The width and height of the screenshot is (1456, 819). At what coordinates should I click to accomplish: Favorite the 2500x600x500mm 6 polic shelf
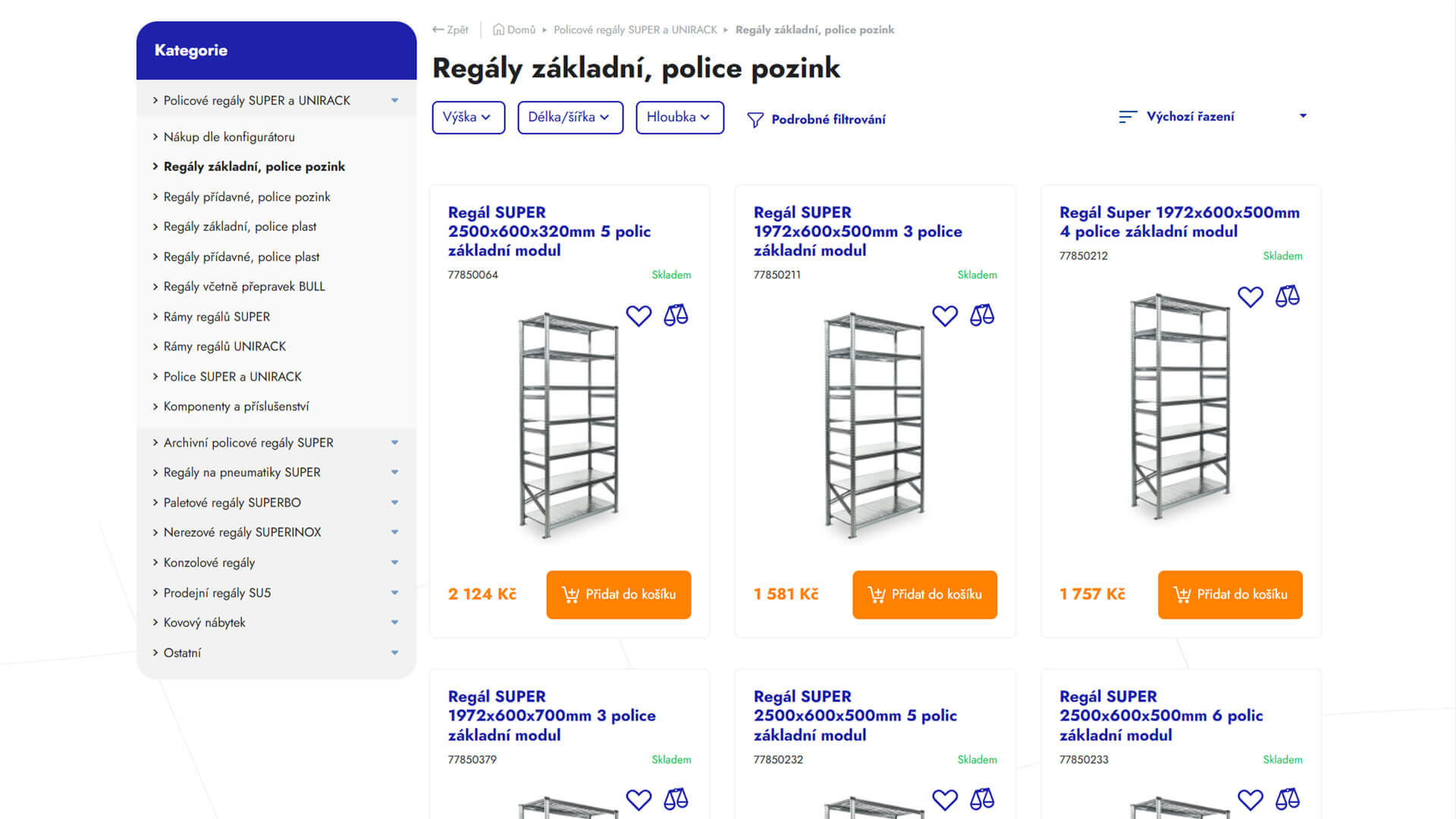1250,799
